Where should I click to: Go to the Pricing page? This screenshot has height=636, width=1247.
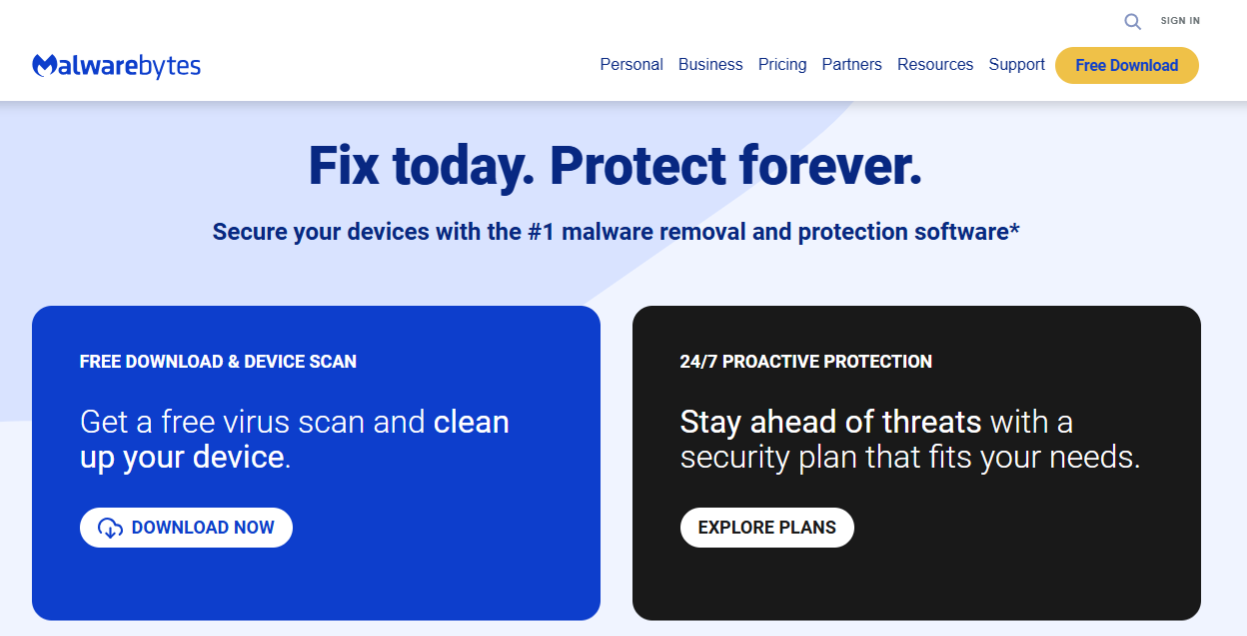(782, 65)
